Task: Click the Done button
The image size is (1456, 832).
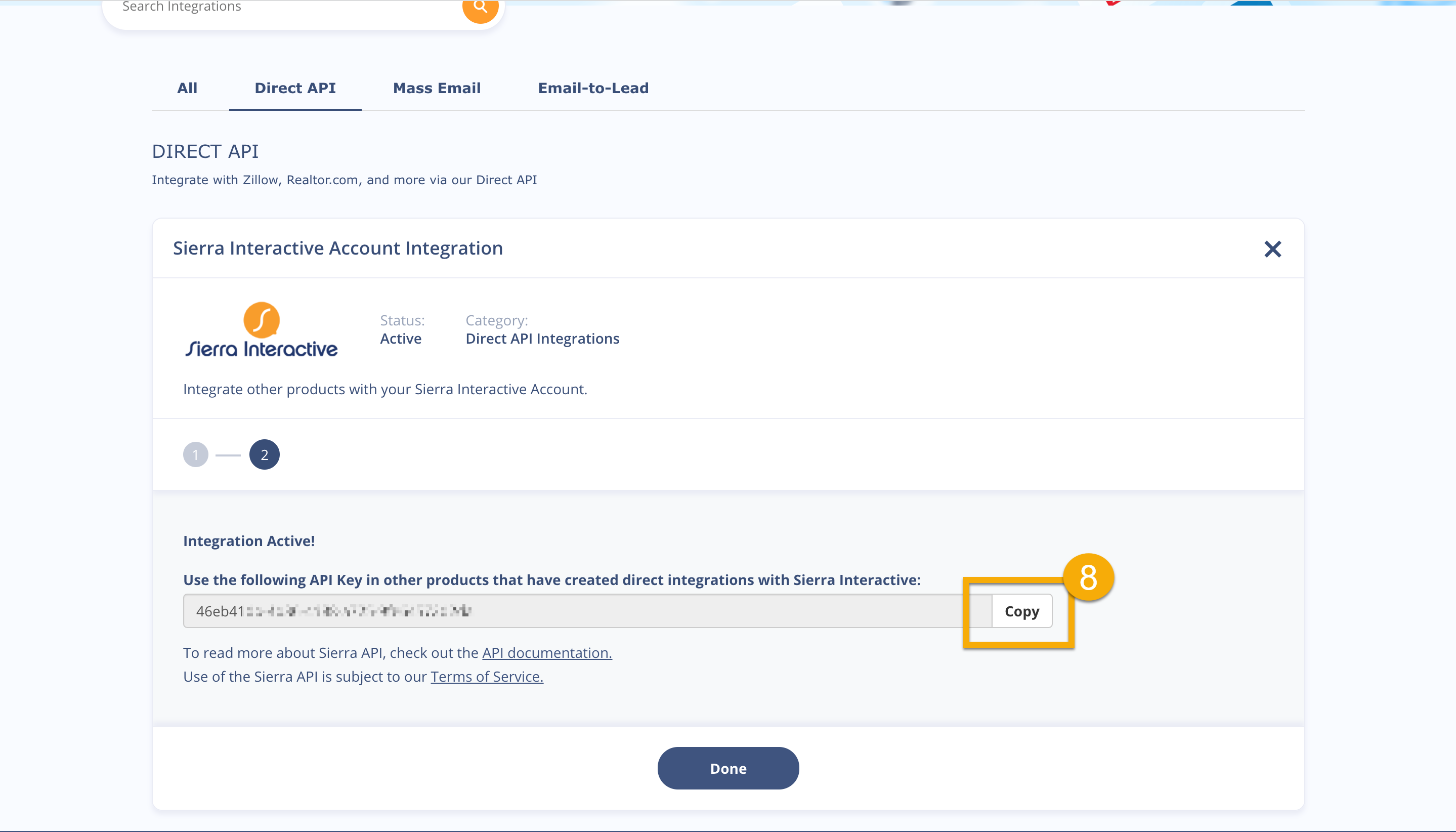Action: click(727, 769)
